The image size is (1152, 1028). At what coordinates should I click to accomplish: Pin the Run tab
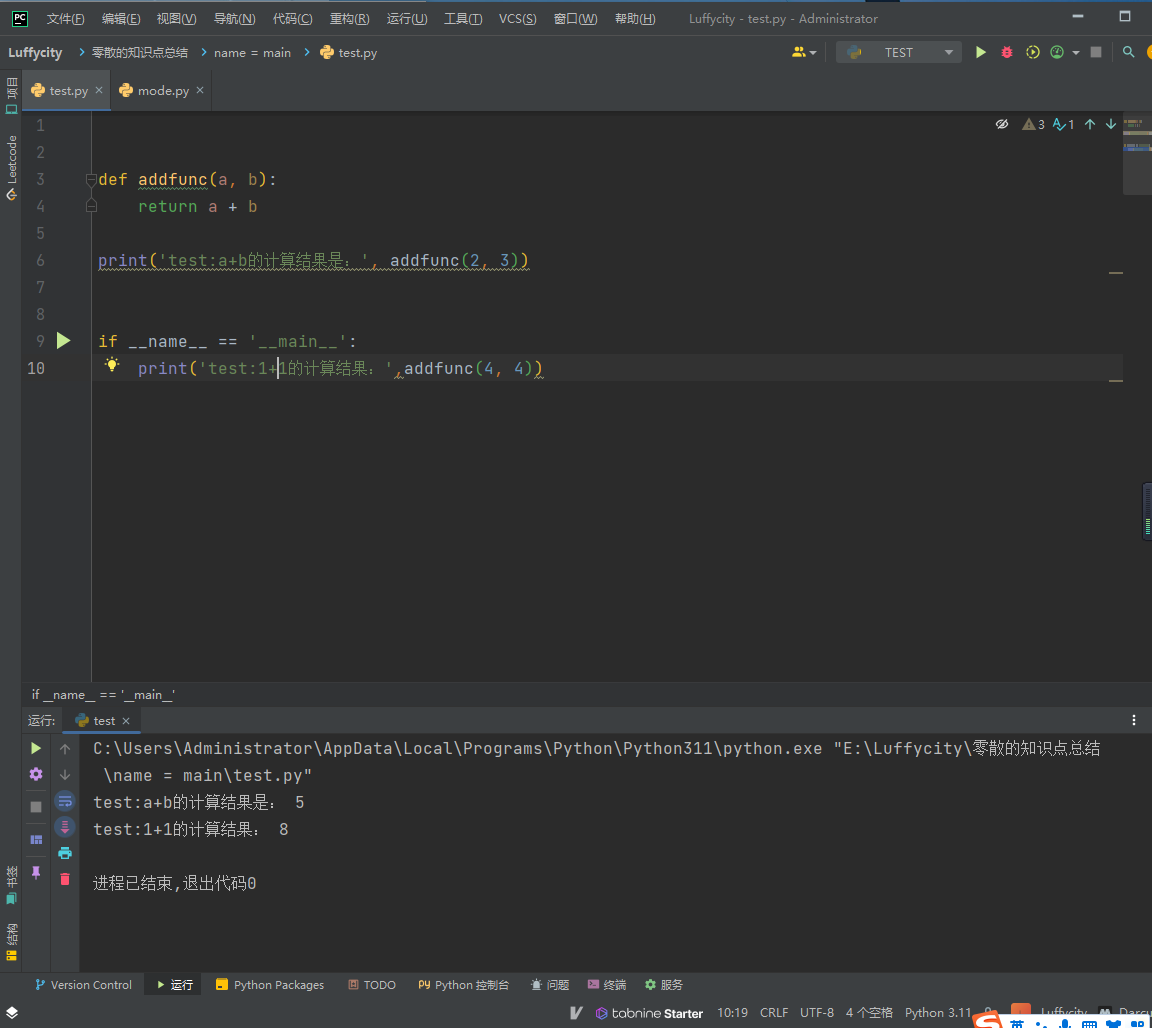pyautogui.click(x=35, y=875)
